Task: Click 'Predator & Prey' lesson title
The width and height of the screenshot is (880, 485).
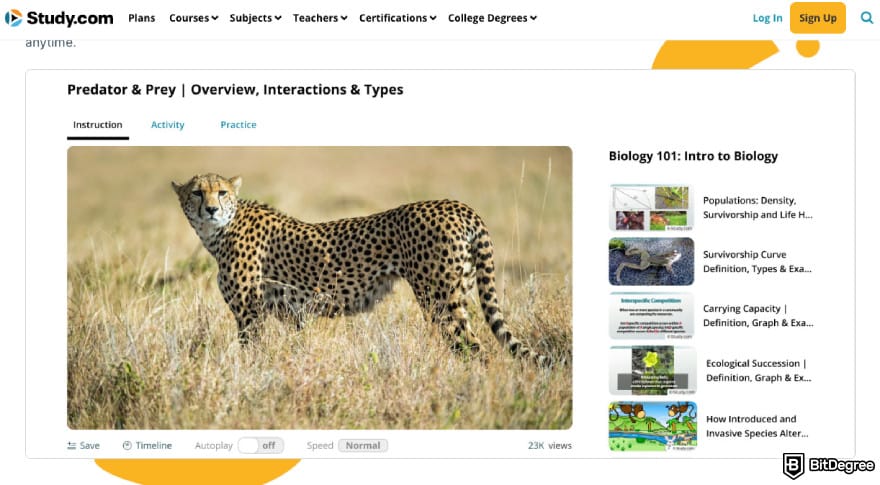Action: [235, 90]
